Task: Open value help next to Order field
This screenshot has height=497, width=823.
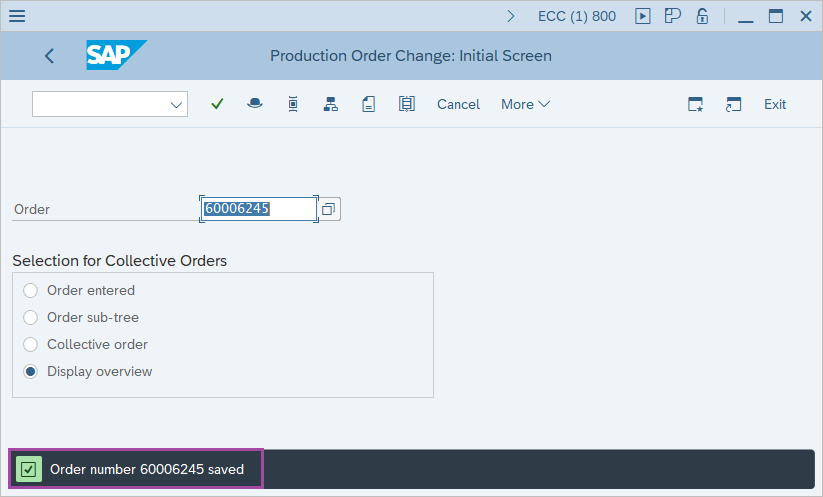Action: coord(329,209)
